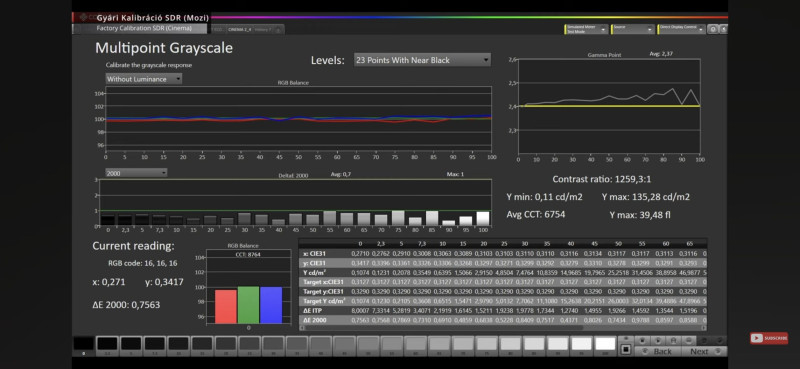
Task: Select the black pattern square icon beside Back
Action: point(626,350)
